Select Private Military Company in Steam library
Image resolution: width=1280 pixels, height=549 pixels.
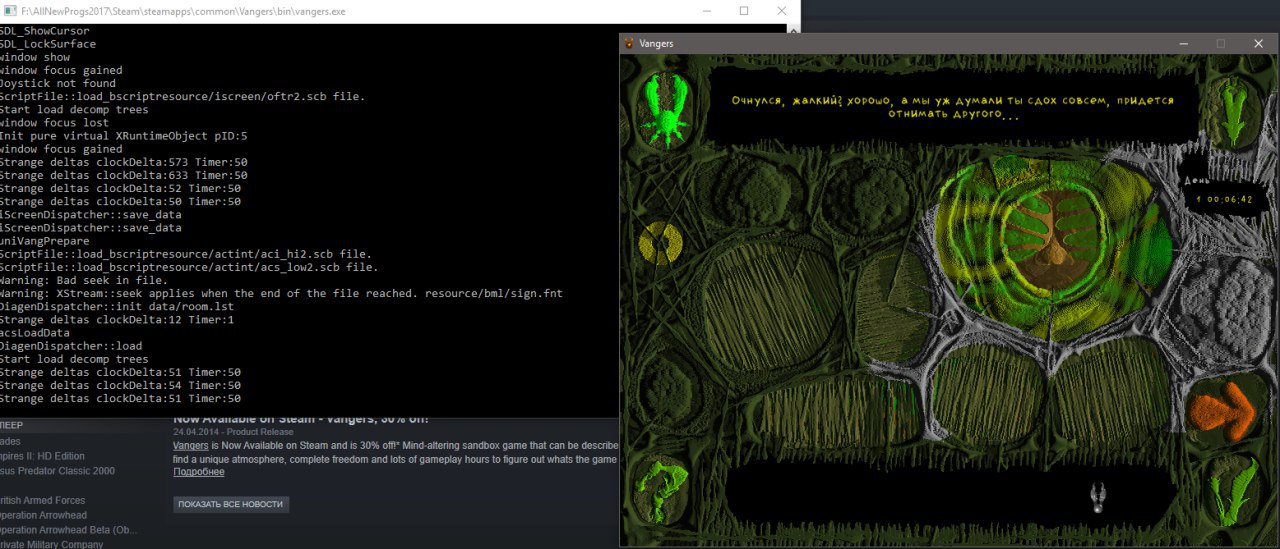tap(51, 544)
